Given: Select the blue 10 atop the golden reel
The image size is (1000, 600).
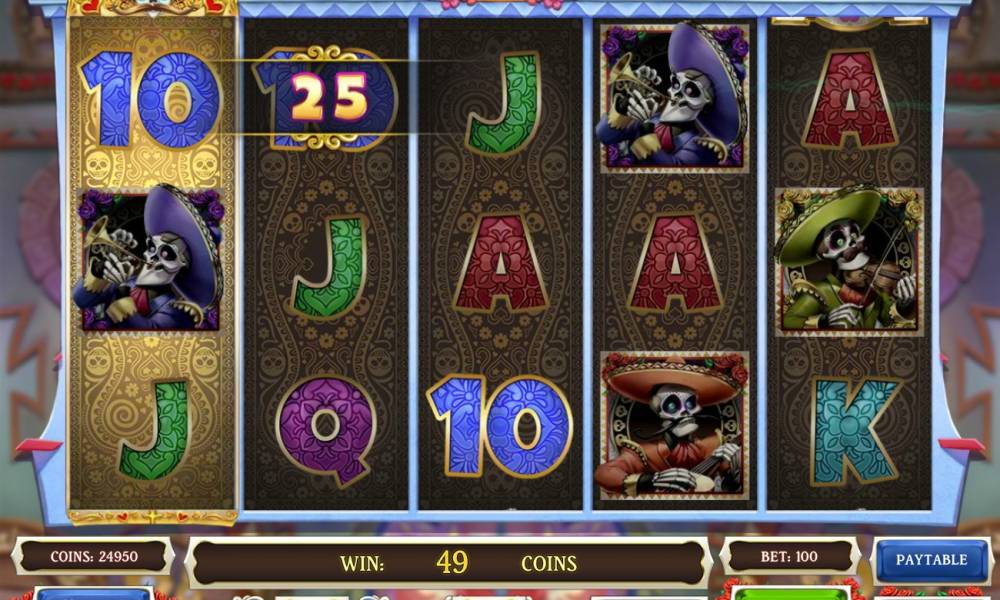Looking at the screenshot, I should (x=151, y=99).
